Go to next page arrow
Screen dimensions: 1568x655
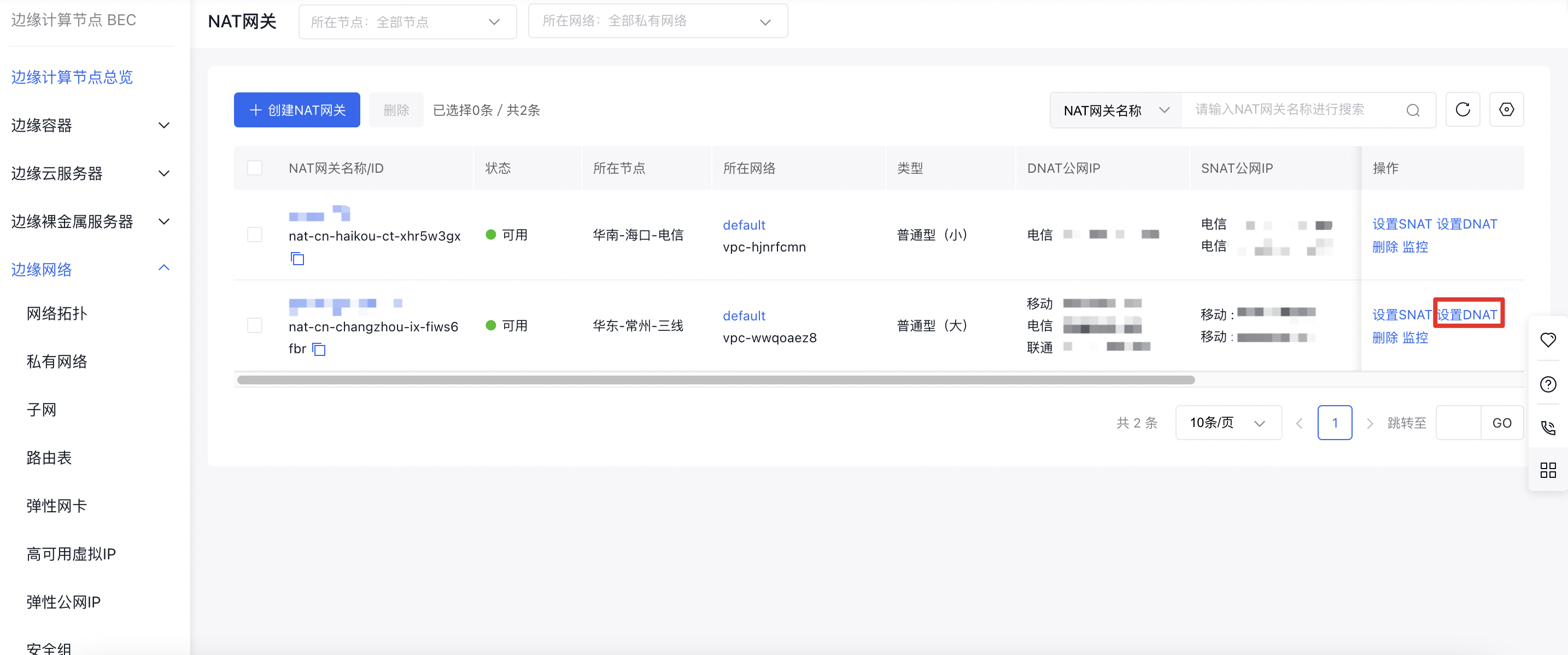click(x=1370, y=423)
